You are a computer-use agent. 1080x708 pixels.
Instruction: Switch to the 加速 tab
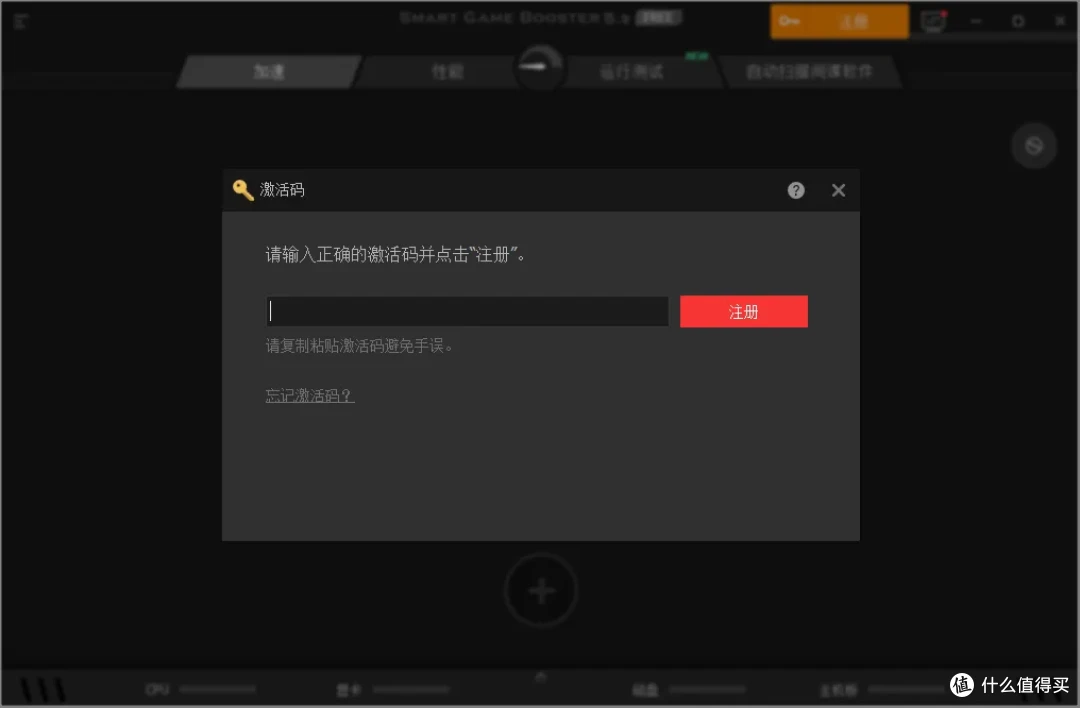(x=269, y=72)
